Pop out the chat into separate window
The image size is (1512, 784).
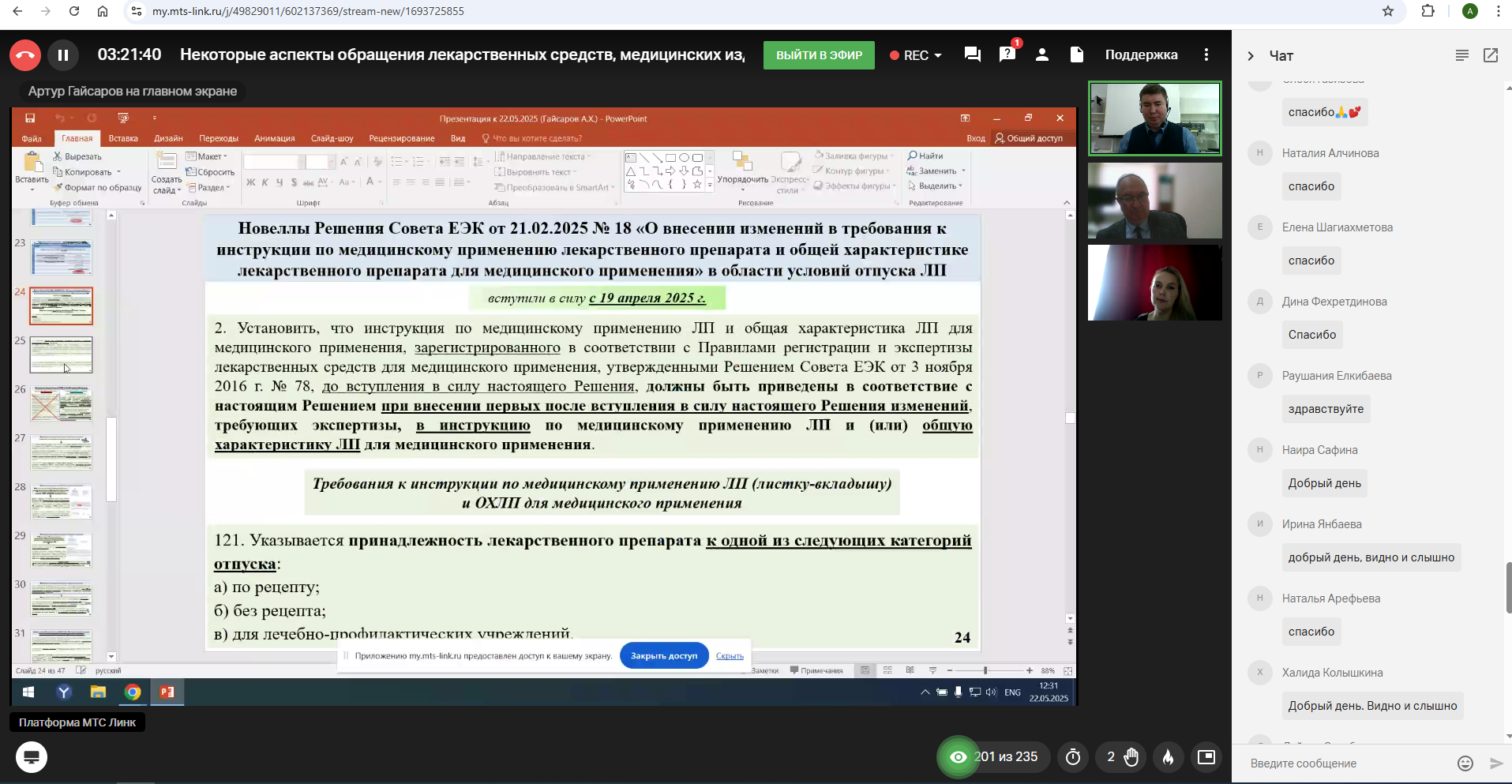coord(1491,55)
